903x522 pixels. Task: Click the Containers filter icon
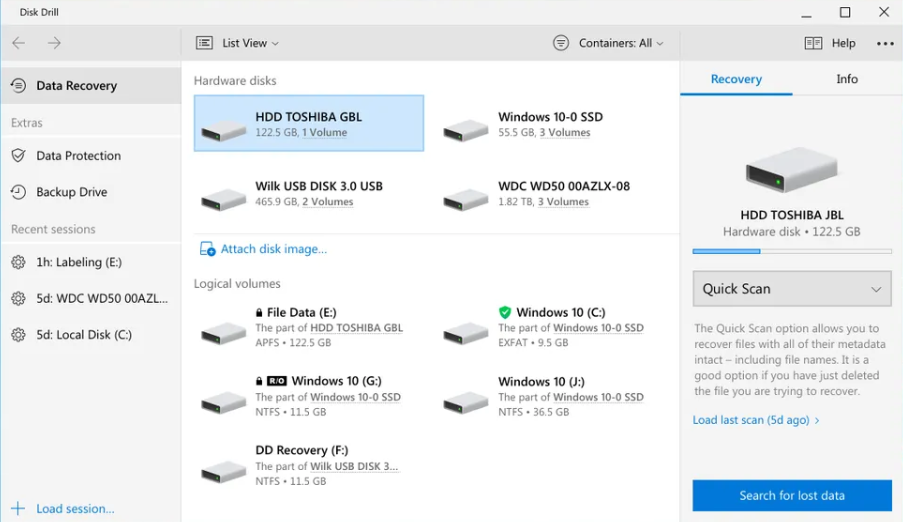pos(561,43)
